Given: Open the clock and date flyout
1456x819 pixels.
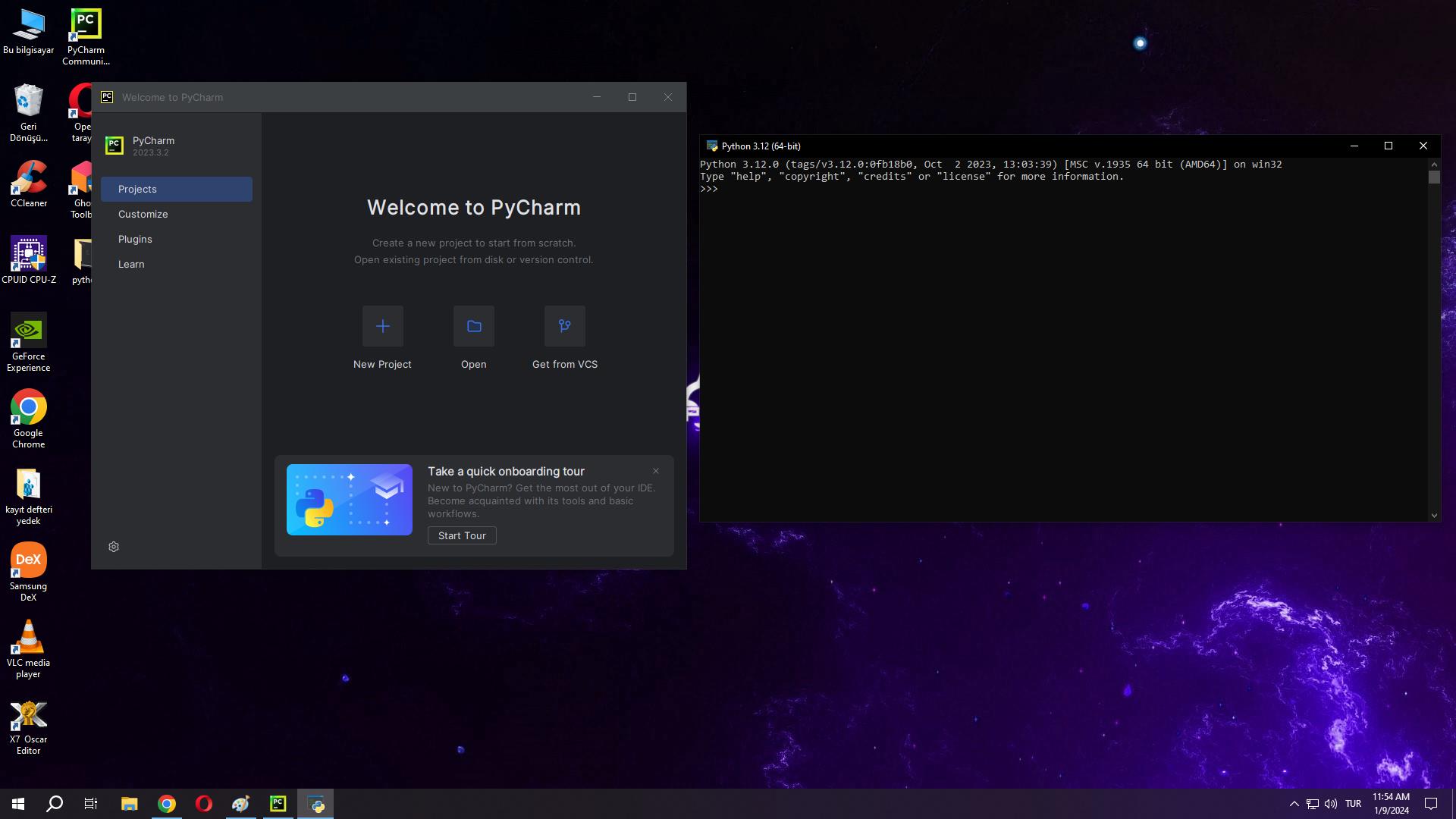Looking at the screenshot, I should 1391,804.
